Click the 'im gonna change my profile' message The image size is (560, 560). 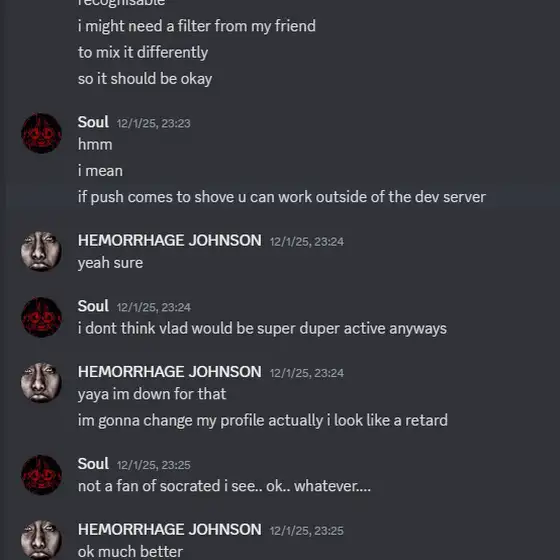262,421
